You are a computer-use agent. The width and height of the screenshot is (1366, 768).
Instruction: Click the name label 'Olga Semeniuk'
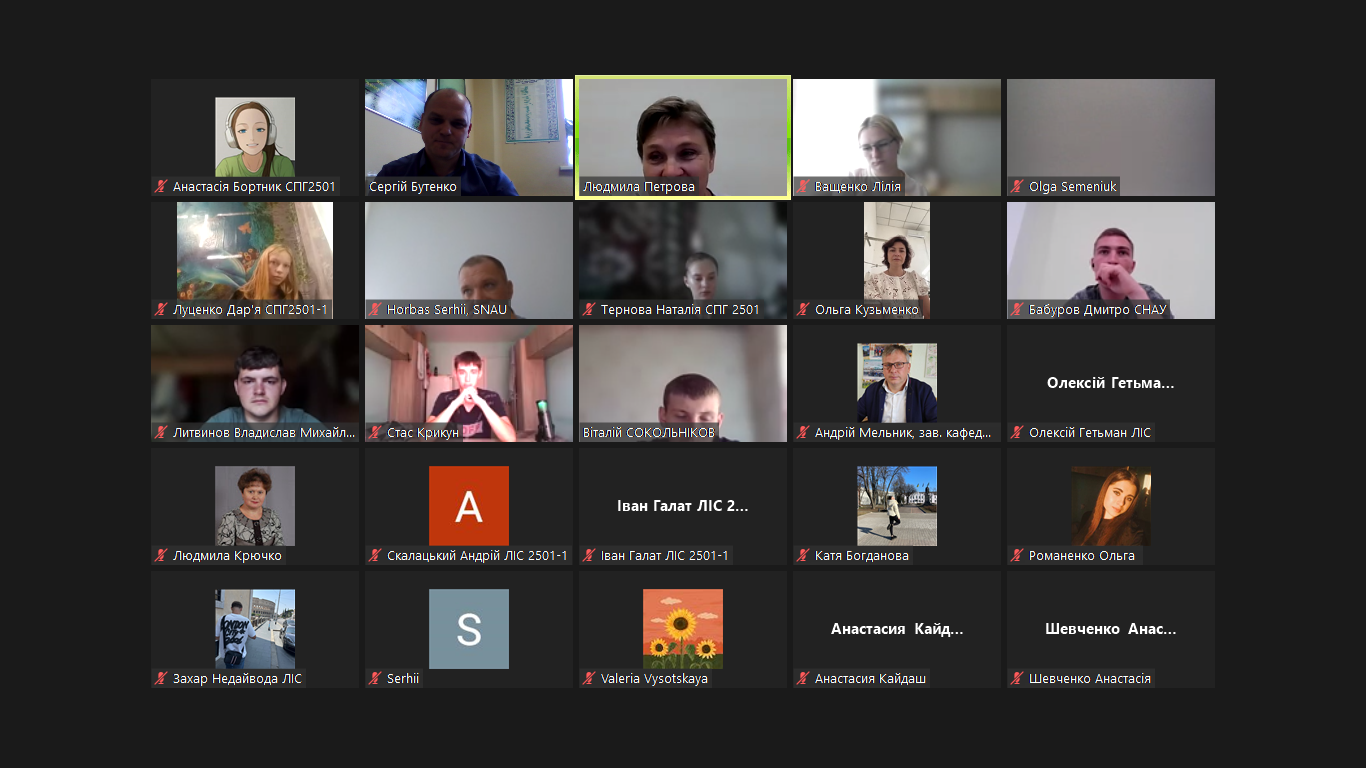click(x=1072, y=187)
